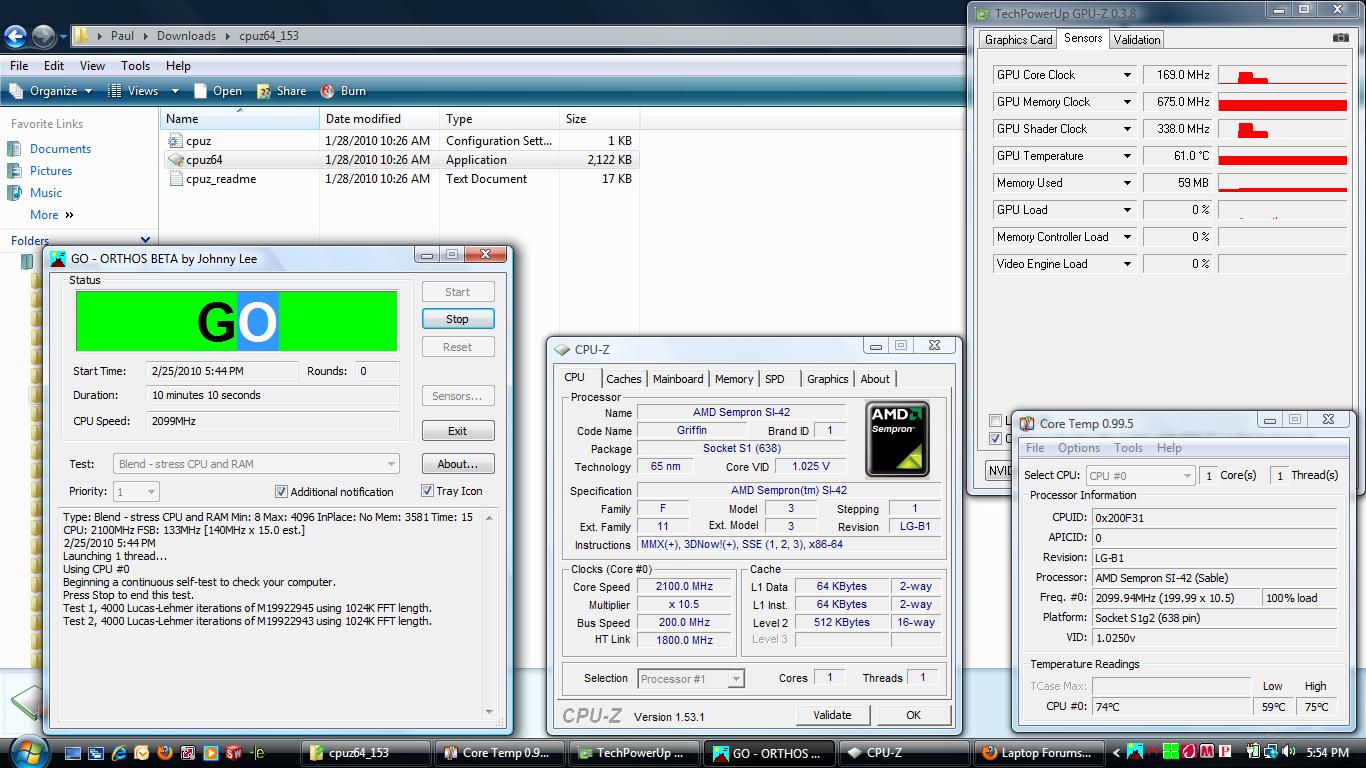
Task: Go forward in Explorer navigation
Action: click(x=43, y=37)
